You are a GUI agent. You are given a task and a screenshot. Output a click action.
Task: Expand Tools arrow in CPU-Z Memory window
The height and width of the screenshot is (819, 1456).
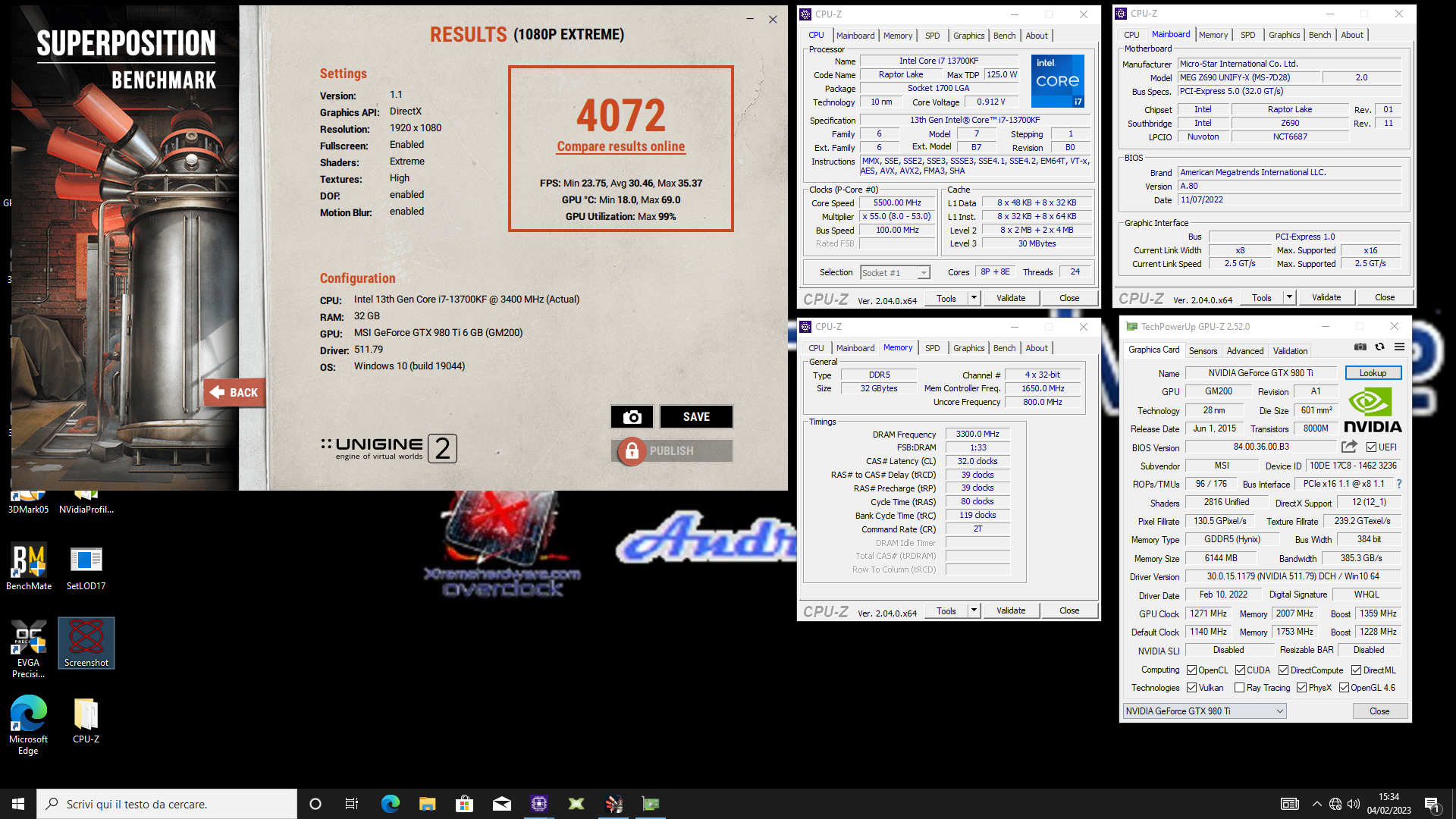coord(974,611)
